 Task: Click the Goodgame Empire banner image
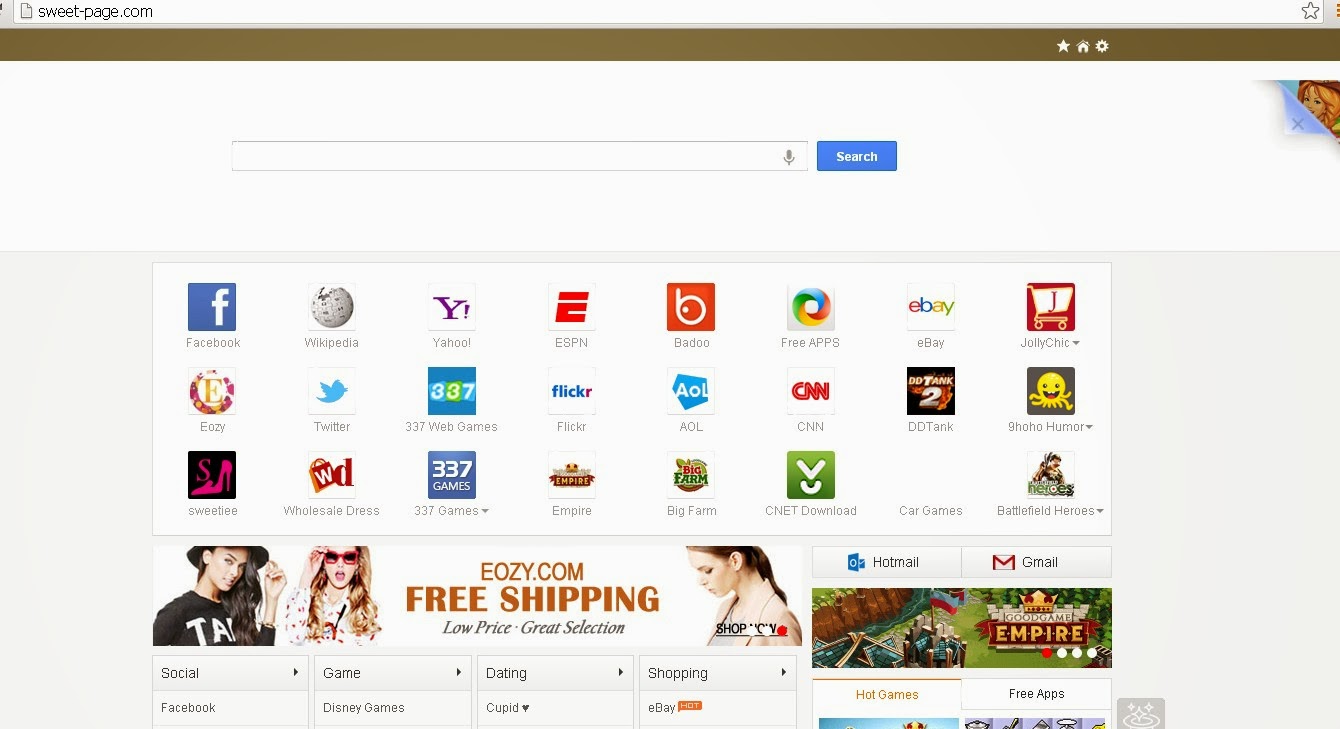click(x=962, y=628)
